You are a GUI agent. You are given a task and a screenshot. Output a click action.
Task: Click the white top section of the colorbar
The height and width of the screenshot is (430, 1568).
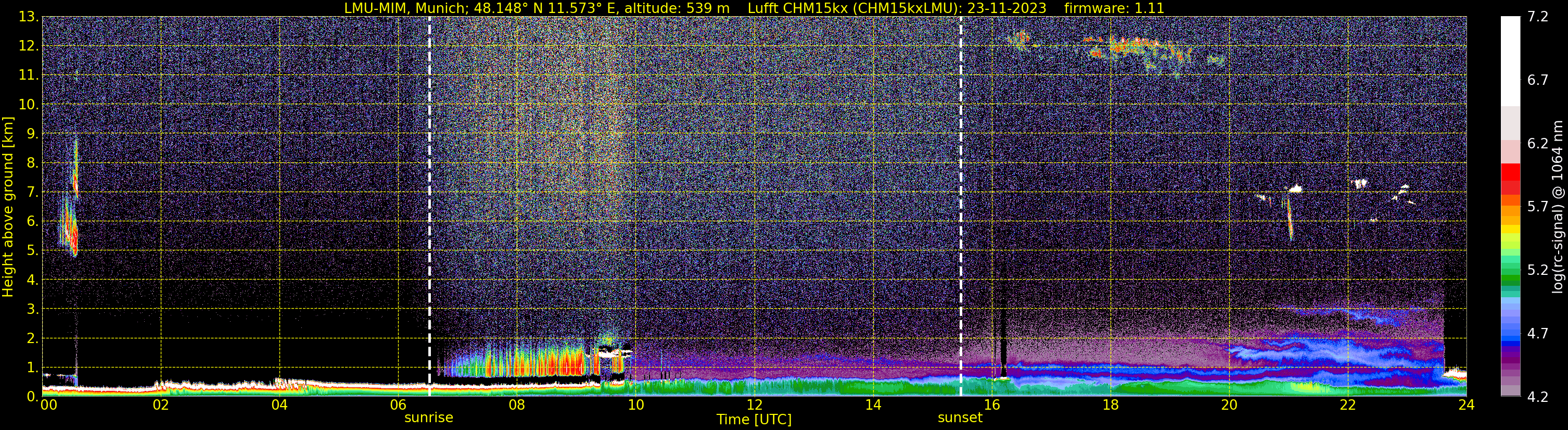pyautogui.click(x=1510, y=61)
